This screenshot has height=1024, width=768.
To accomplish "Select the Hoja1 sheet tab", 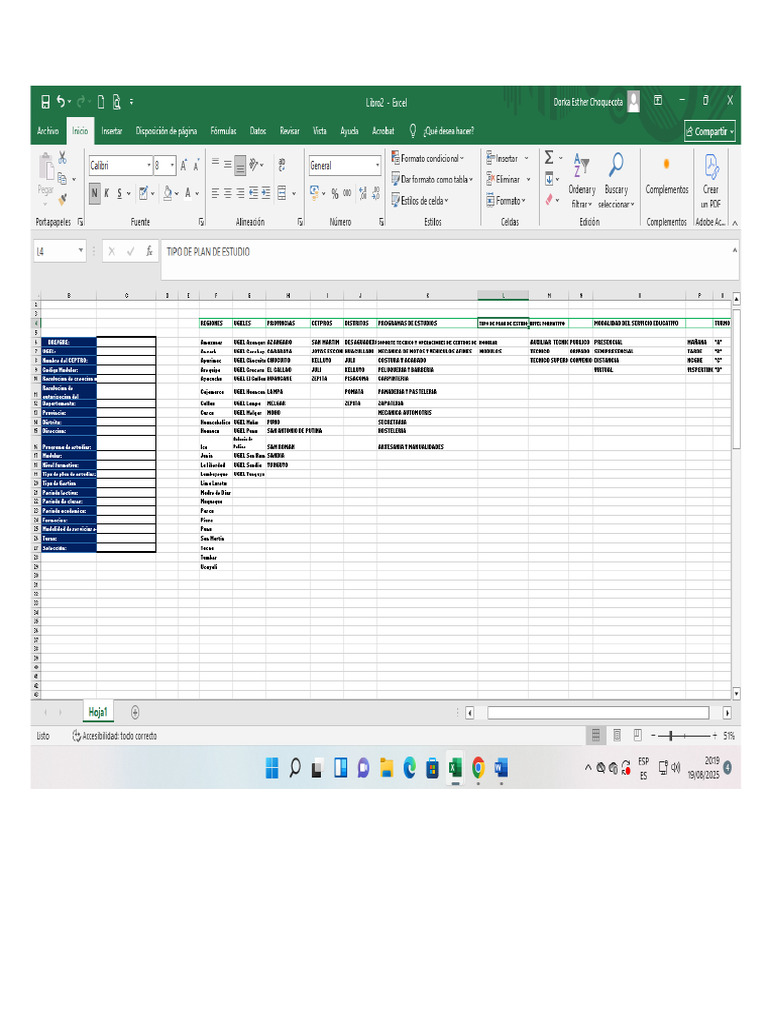I will [x=98, y=712].
